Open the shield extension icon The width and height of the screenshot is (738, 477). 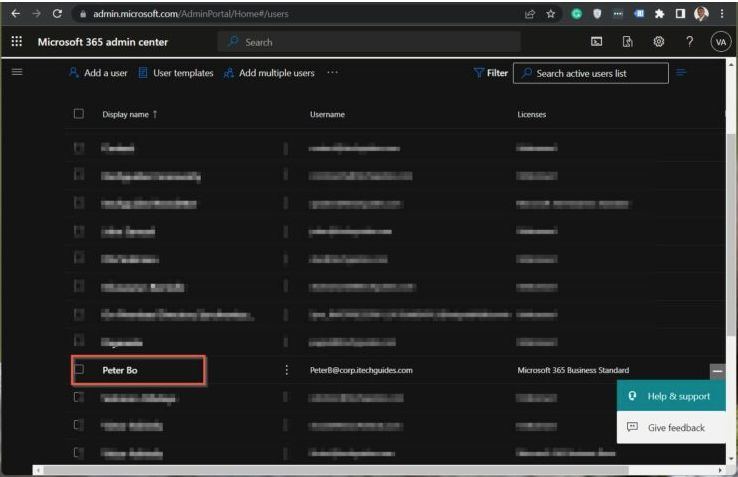click(597, 14)
